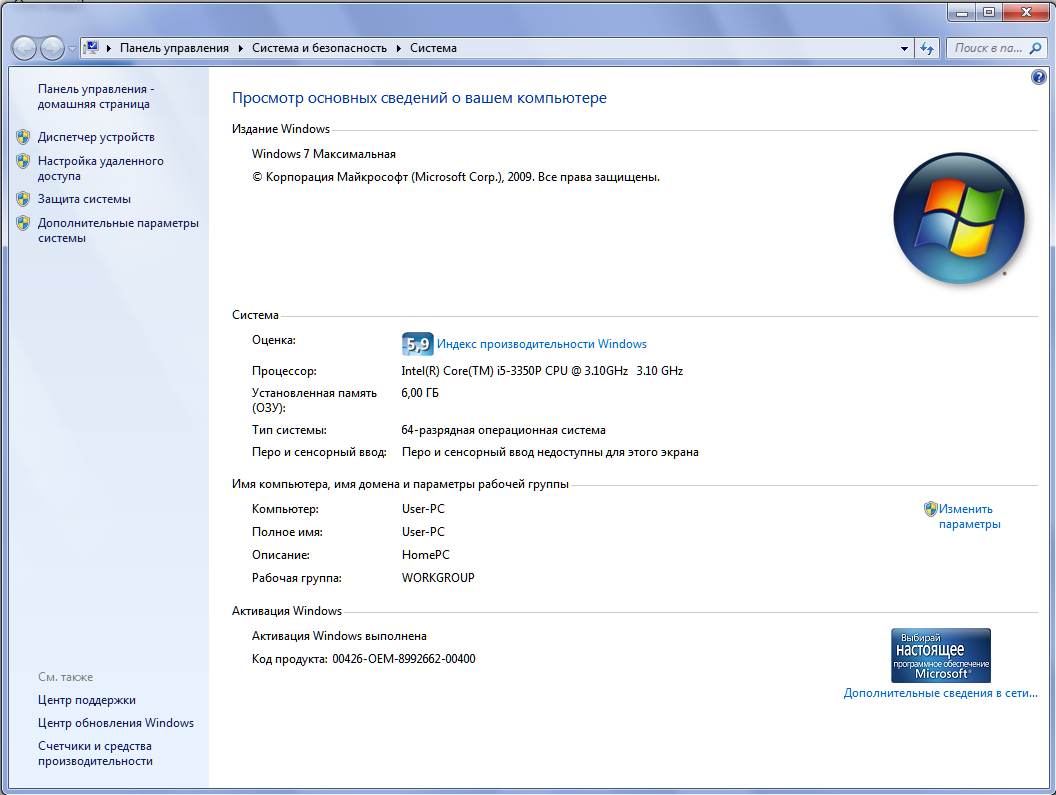Click the shield icon beside Защита системы
Image resolution: width=1056 pixels, height=795 pixels.
click(x=23, y=199)
